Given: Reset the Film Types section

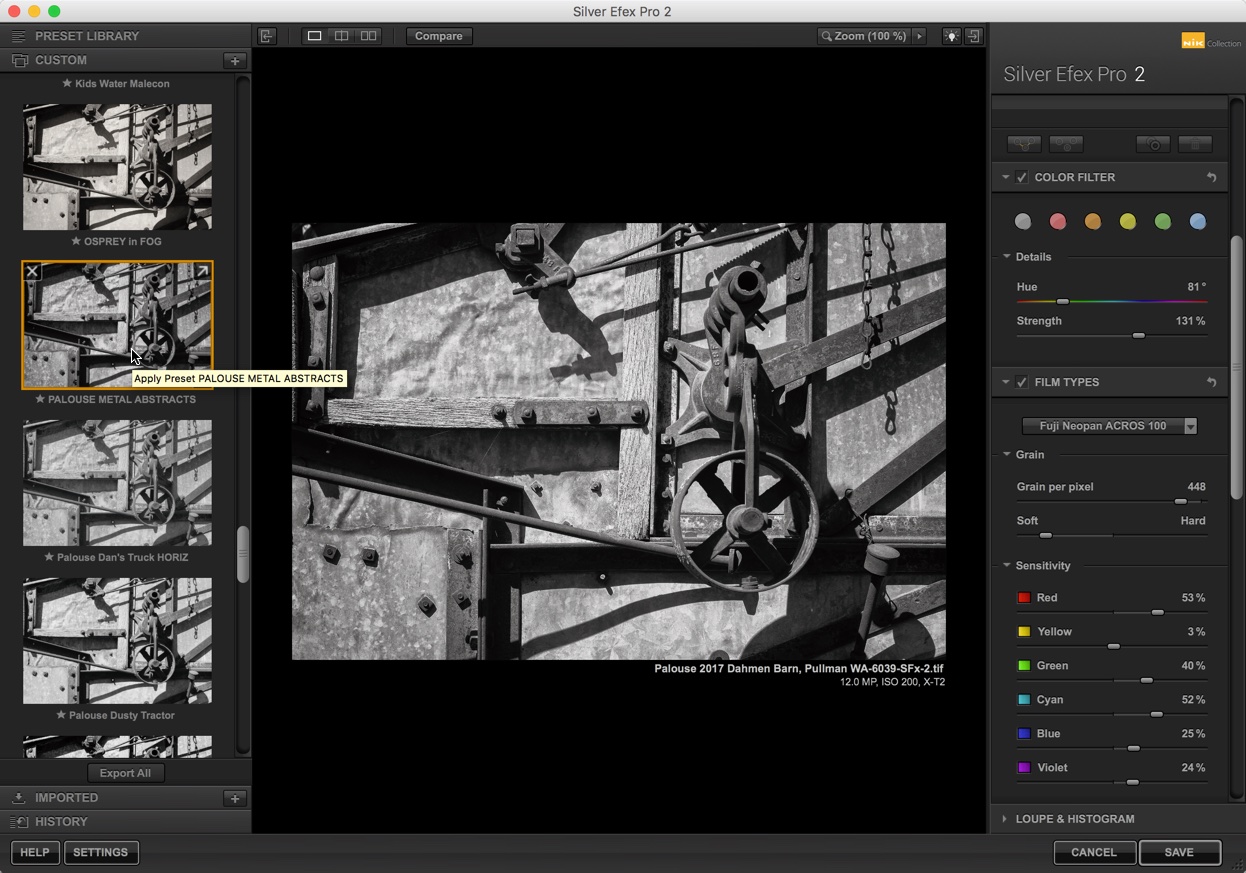Looking at the screenshot, I should pyautogui.click(x=1211, y=382).
